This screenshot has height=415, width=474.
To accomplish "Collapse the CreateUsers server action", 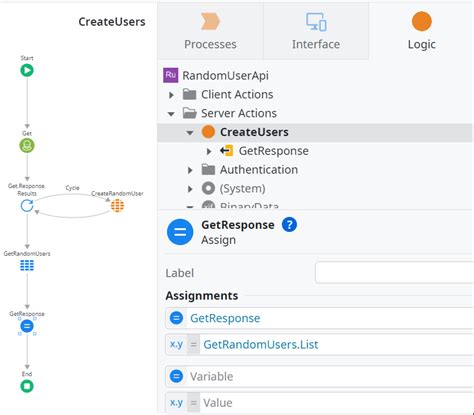I will [190, 133].
